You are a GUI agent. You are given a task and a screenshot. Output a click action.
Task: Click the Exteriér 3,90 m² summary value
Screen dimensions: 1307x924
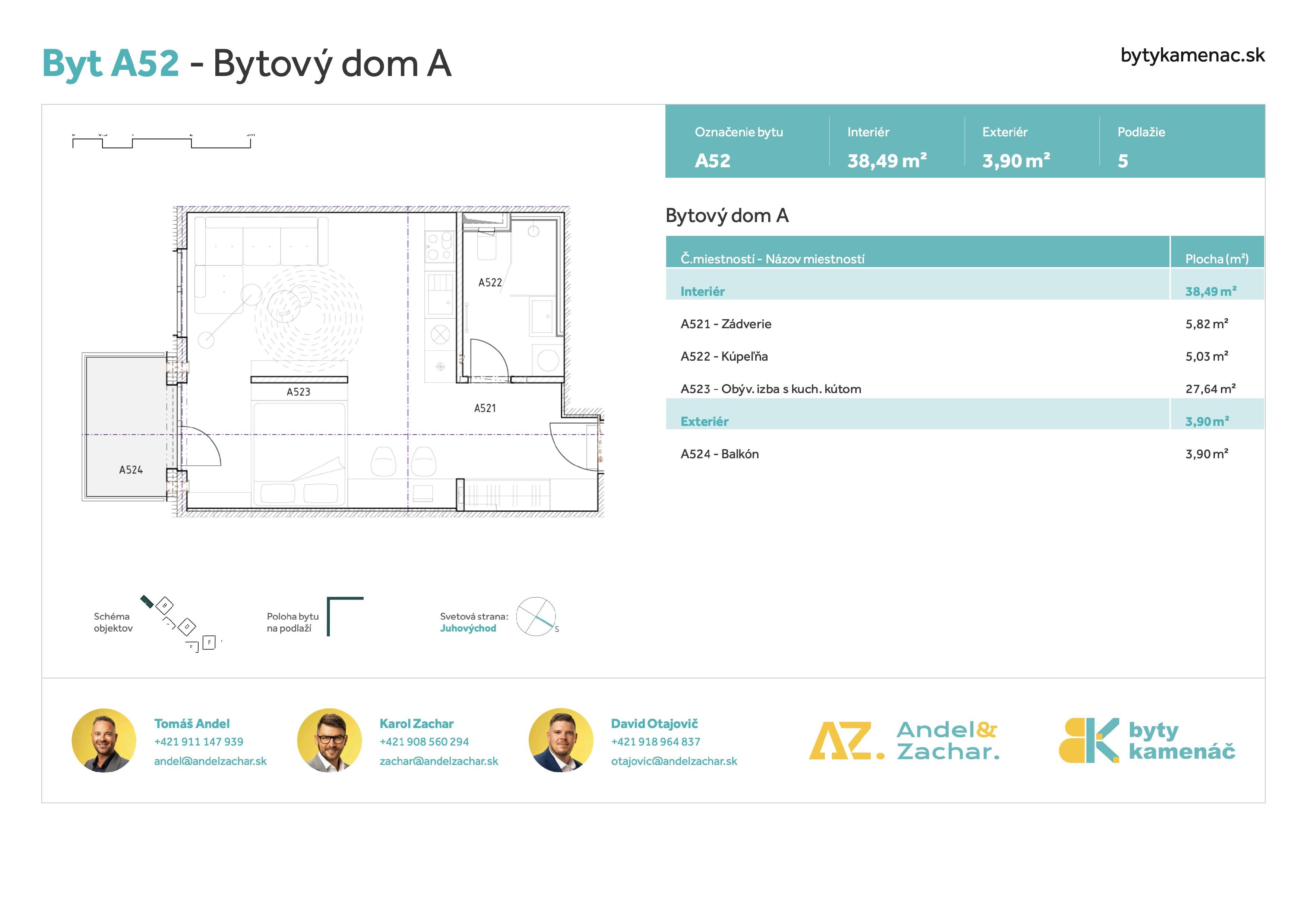[x=1016, y=161]
